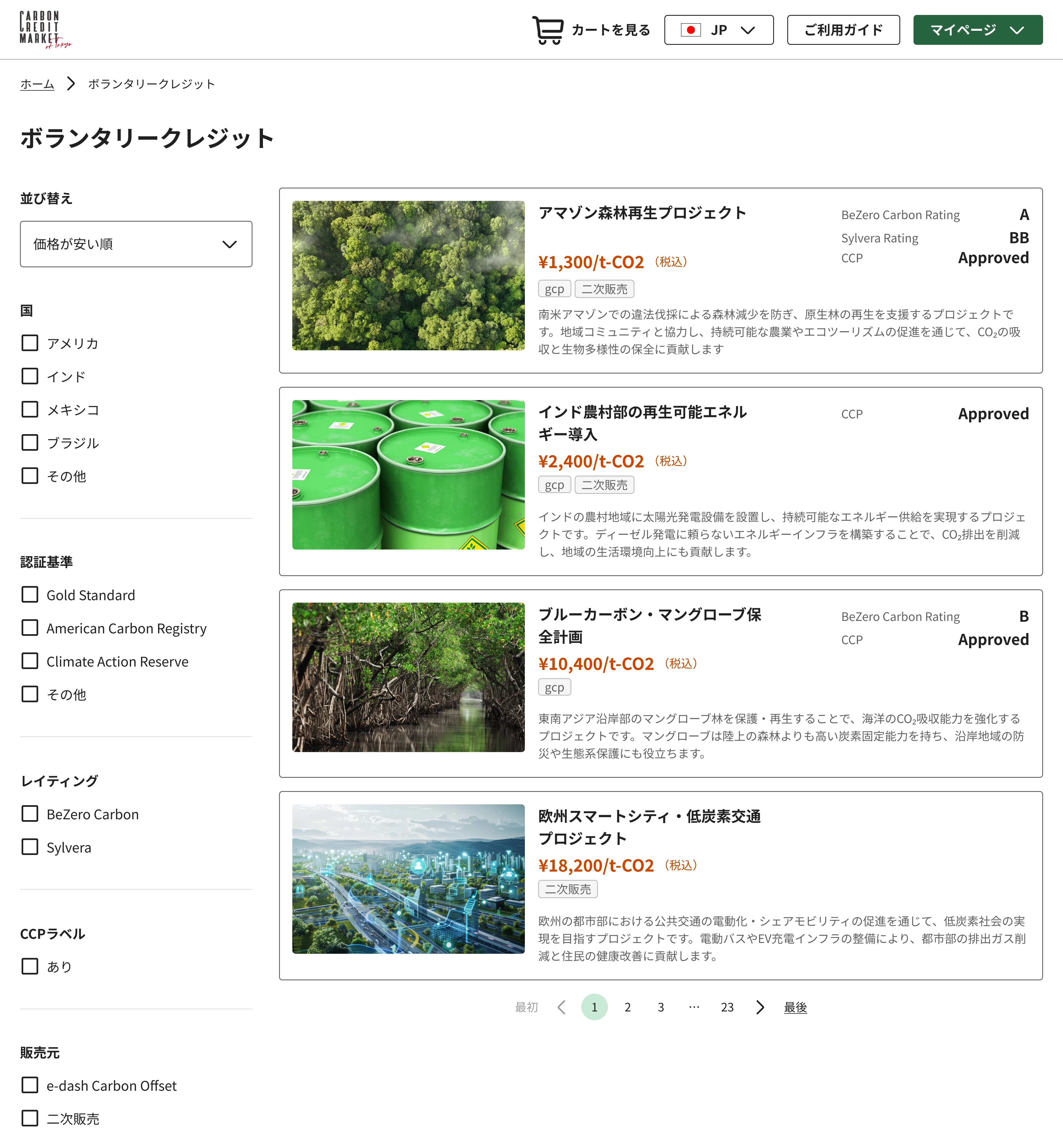The image size is (1063, 1148).
Task: Click the ¥18,200/t-CO2 price
Action: pyautogui.click(x=596, y=866)
